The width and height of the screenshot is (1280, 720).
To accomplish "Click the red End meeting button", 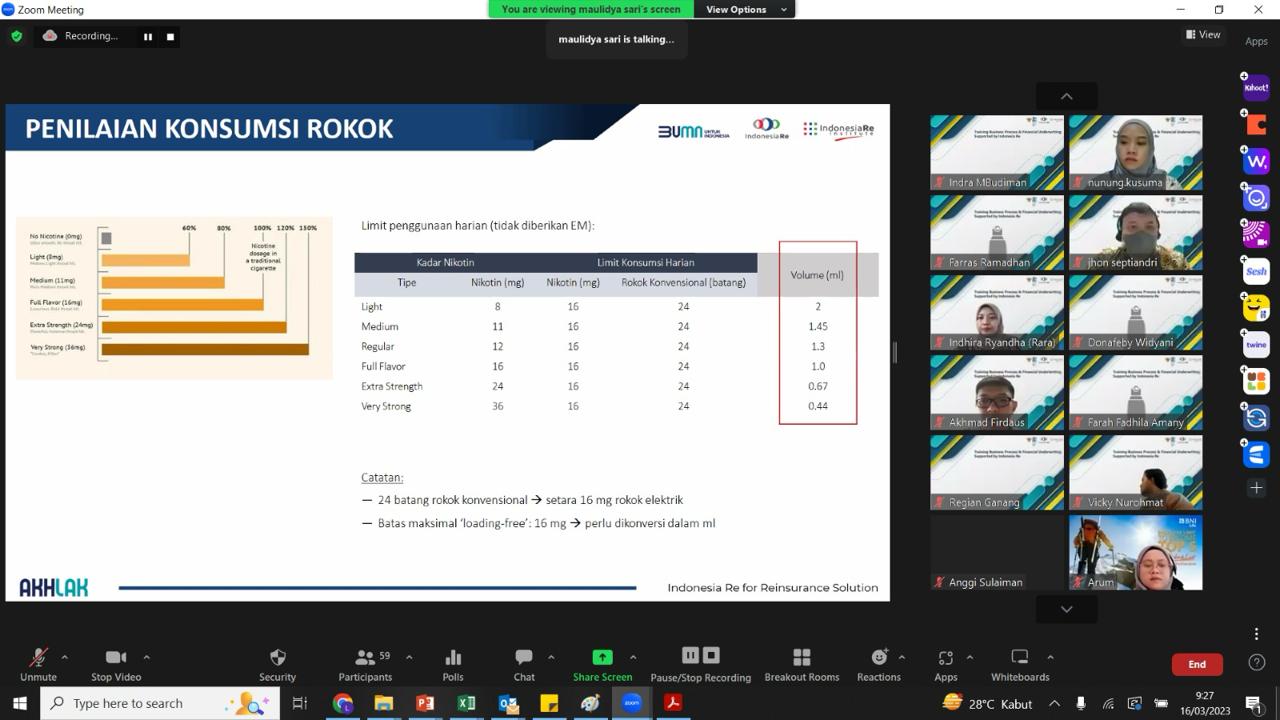I will coord(1197,664).
